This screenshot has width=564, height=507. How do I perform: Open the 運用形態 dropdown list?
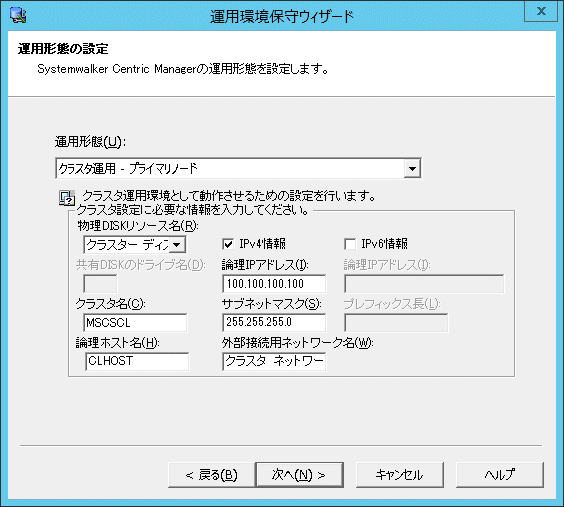(412, 168)
